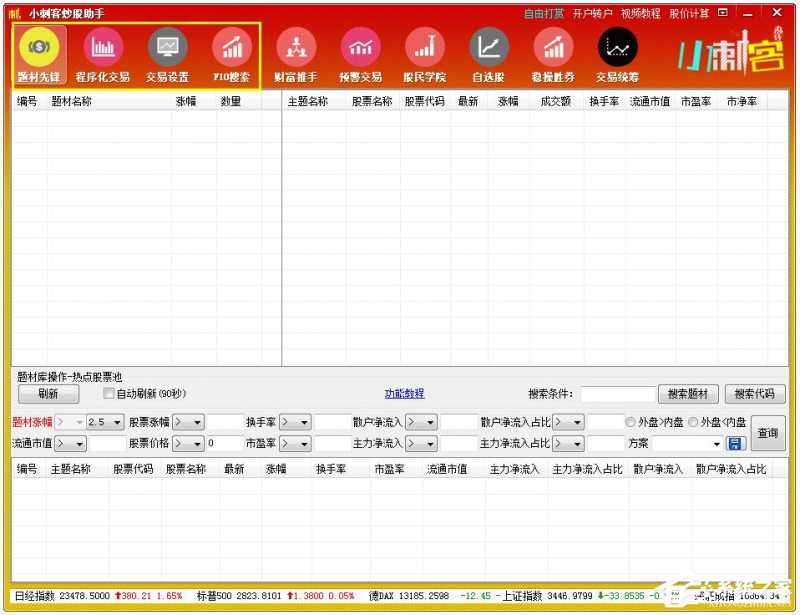The height and width of the screenshot is (615, 800).
Task: Open the 自选股 tab
Action: [488, 50]
